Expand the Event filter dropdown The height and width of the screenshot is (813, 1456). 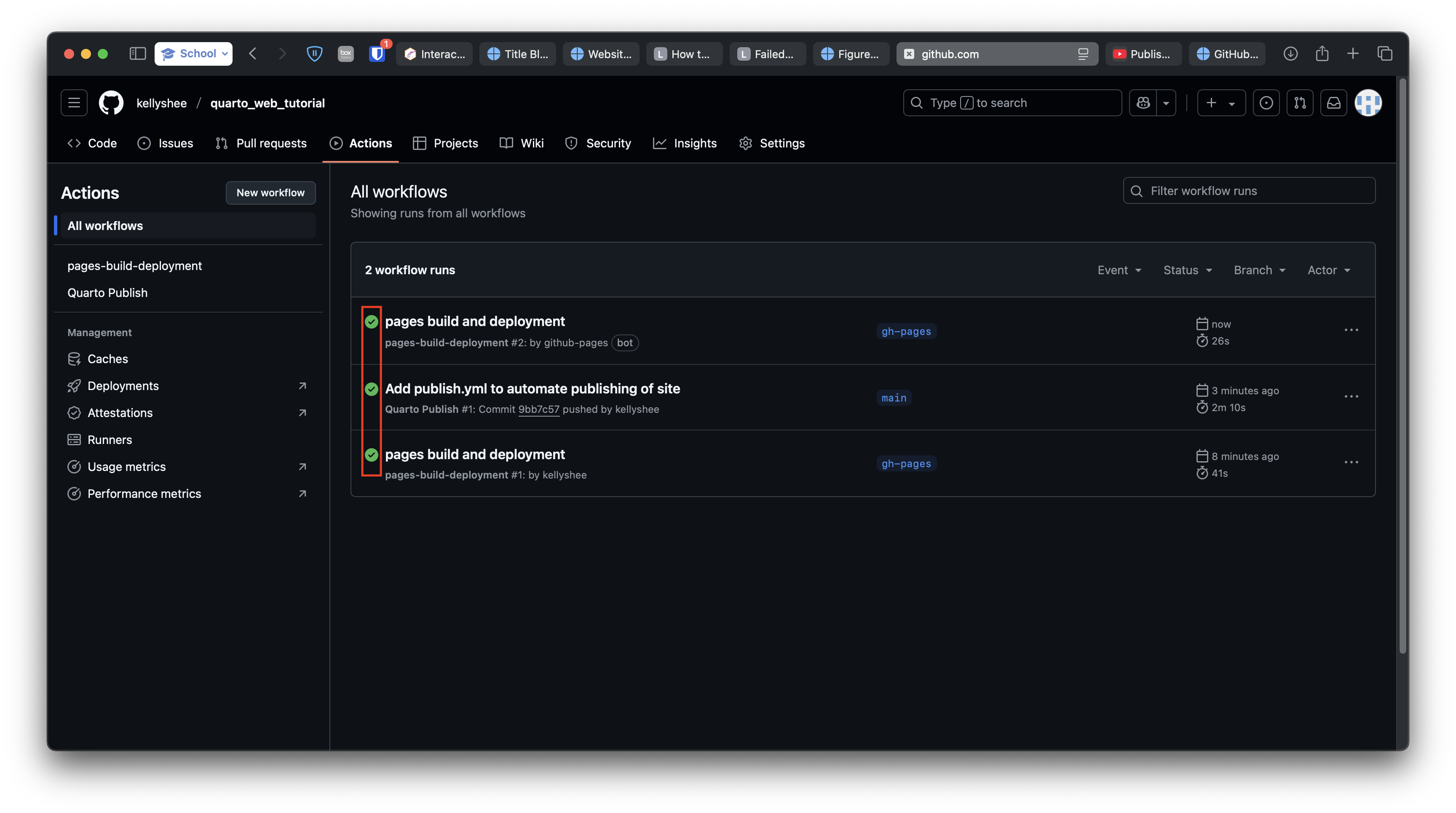tap(1119, 270)
